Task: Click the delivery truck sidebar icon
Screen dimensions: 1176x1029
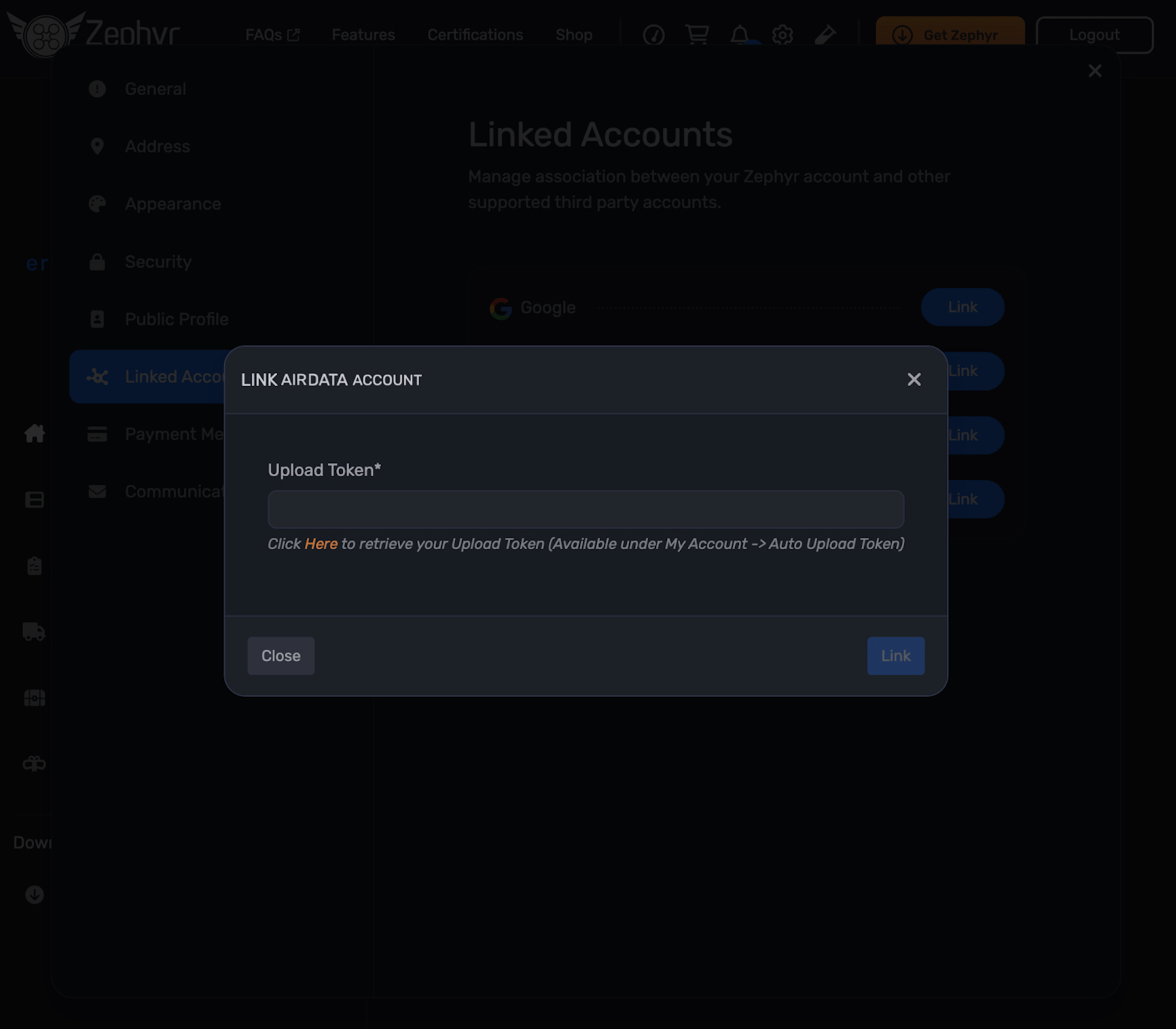Action: 34,632
